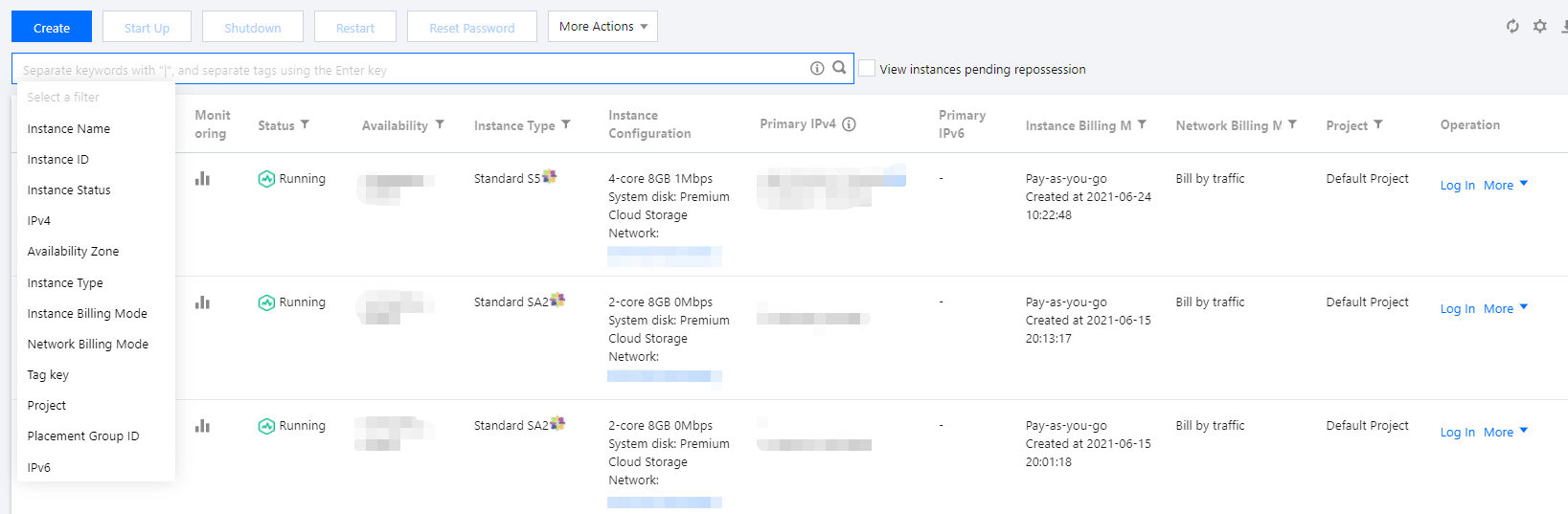Open monitoring chart for Standard S5 instance
The image size is (1568, 514).
pyautogui.click(x=202, y=179)
